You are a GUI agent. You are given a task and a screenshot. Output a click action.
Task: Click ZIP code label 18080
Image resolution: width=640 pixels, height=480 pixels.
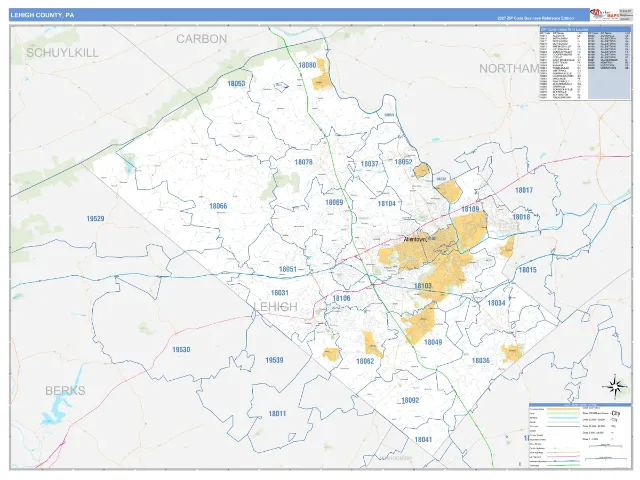click(307, 65)
